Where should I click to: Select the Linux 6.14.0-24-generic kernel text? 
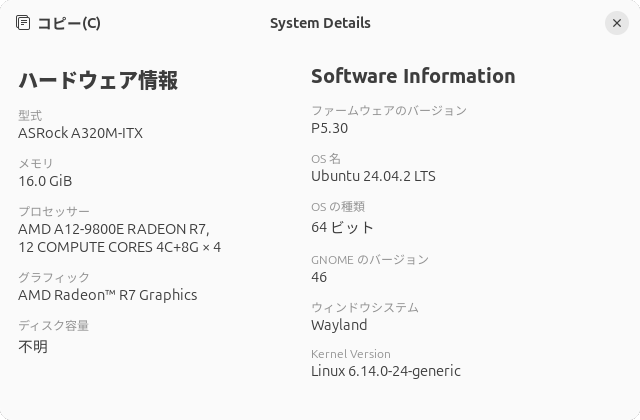point(385,371)
